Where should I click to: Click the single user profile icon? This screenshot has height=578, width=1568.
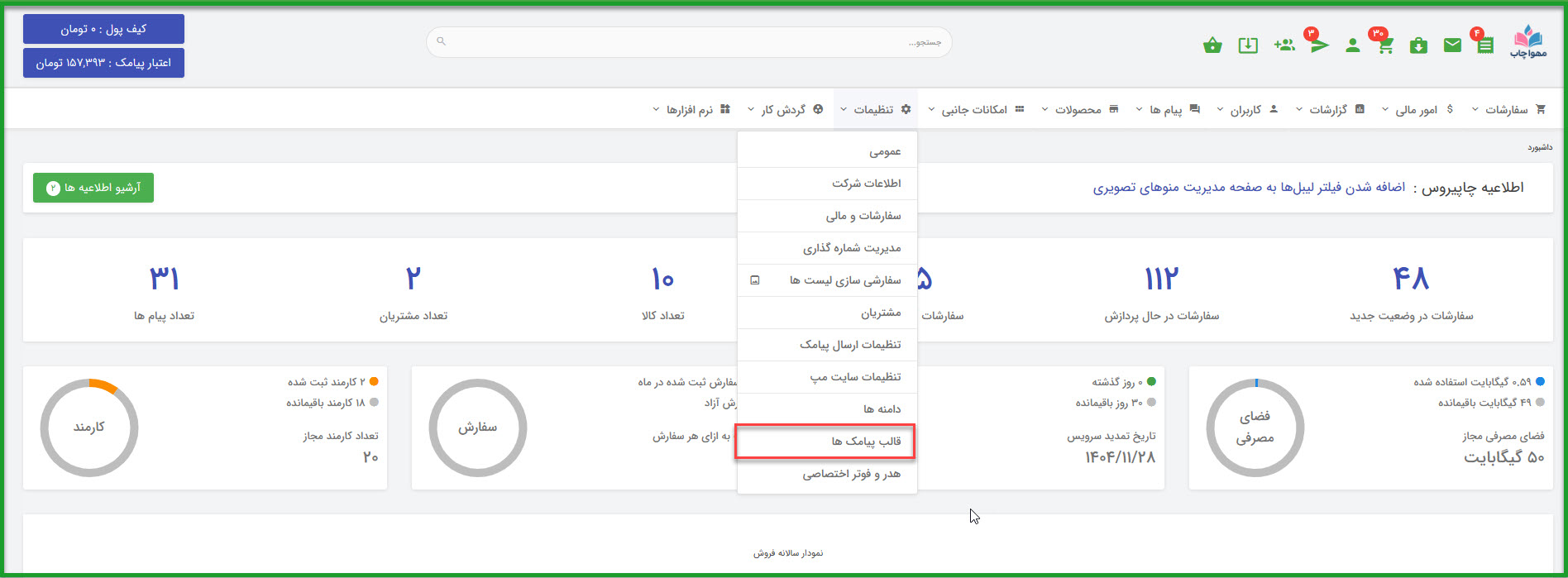[1353, 45]
